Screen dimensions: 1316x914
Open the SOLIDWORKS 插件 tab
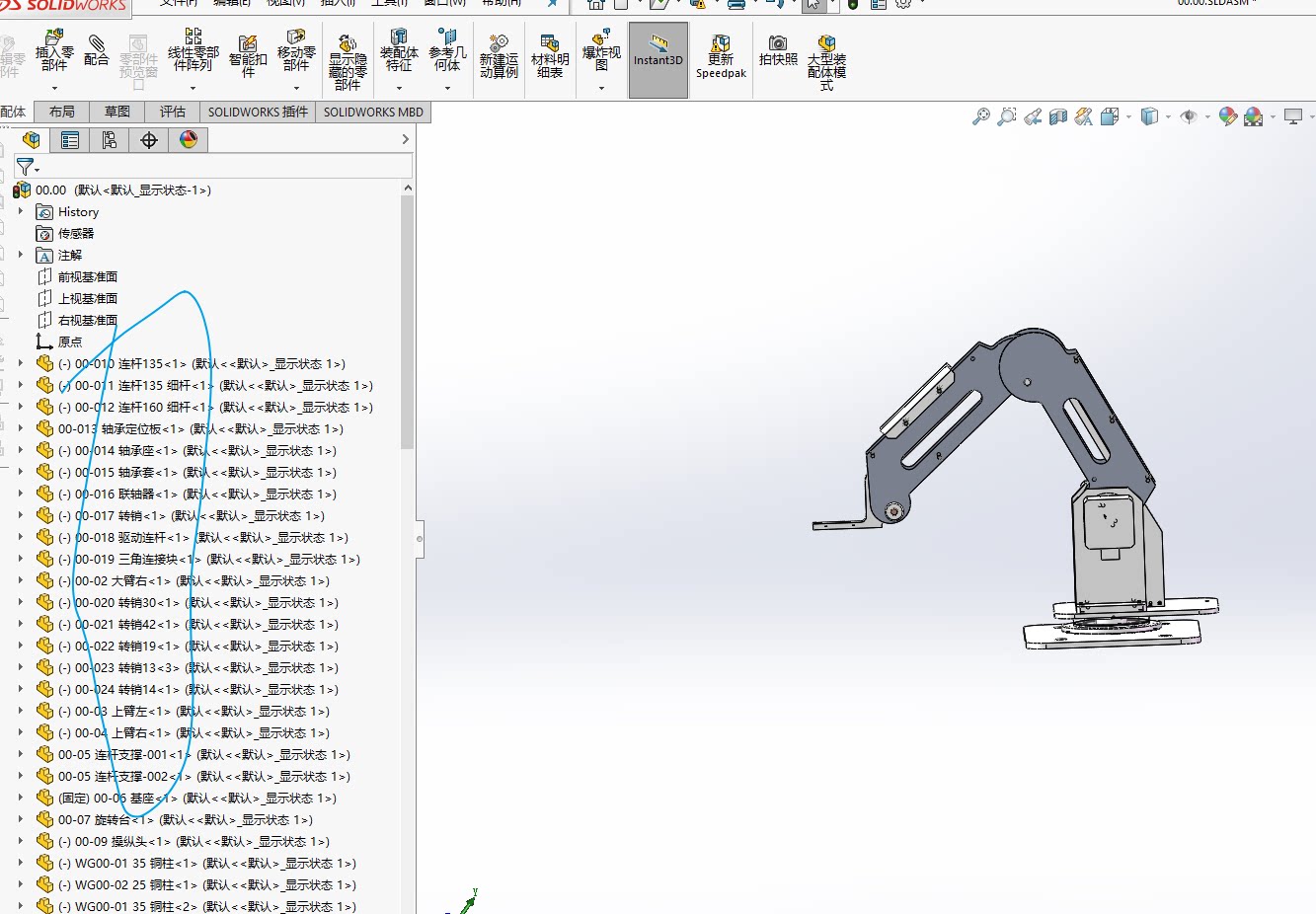258,112
